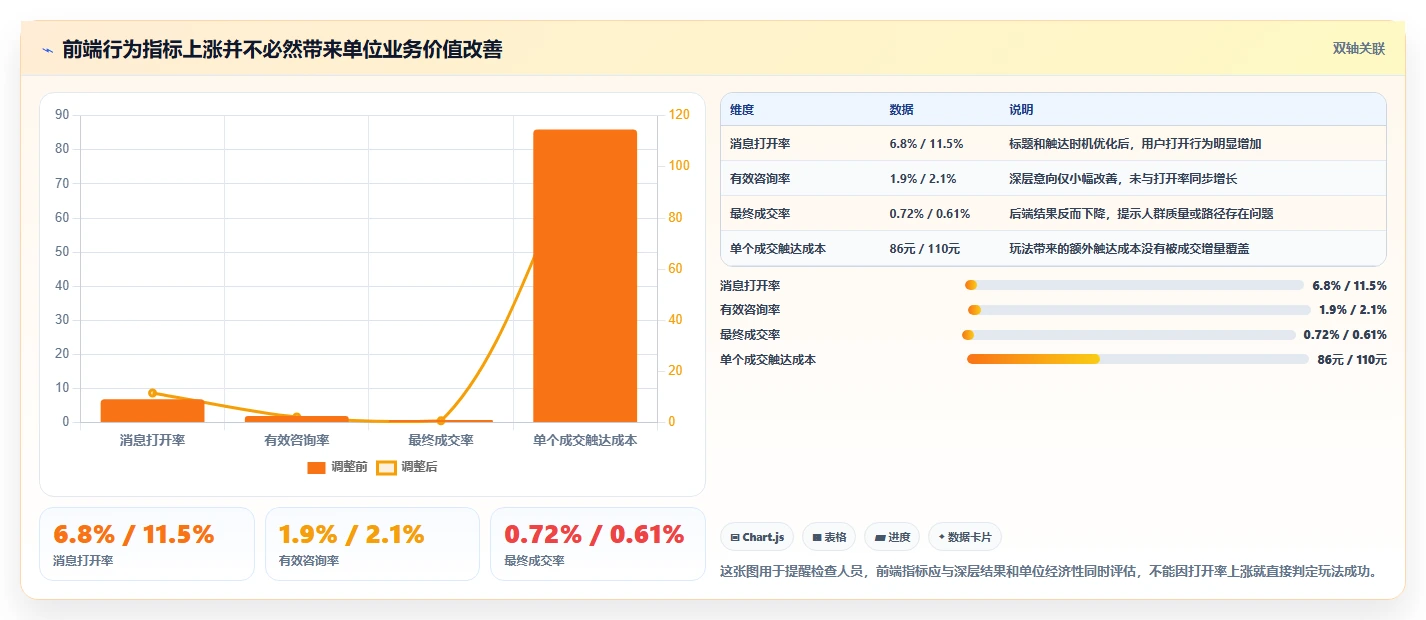Click right axis value 120
Viewport: 1426px width, 620px height.
(x=679, y=115)
